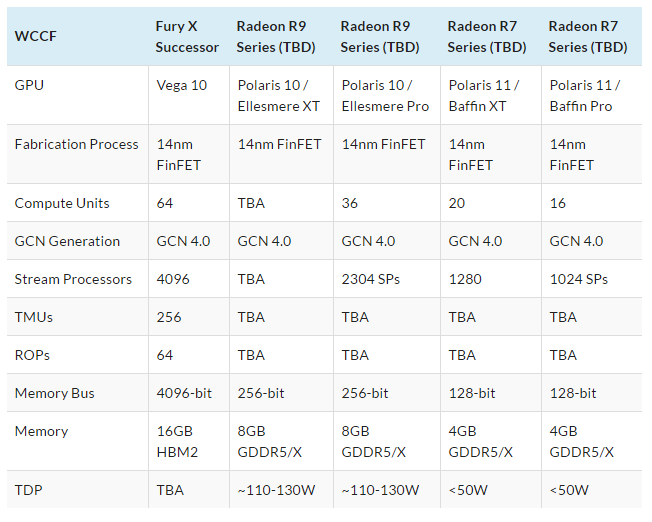
Task: Select the 2304 SPs cell
Action: click(371, 280)
